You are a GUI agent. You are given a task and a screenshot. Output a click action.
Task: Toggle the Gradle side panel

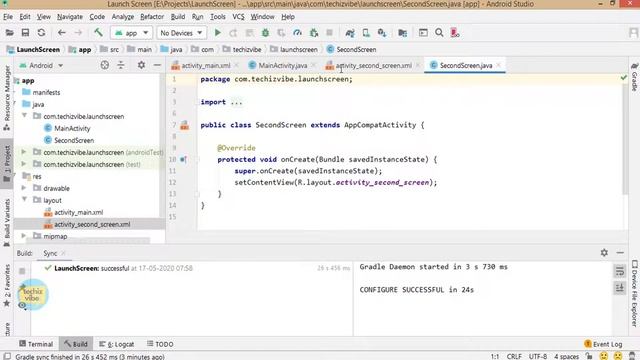634,77
